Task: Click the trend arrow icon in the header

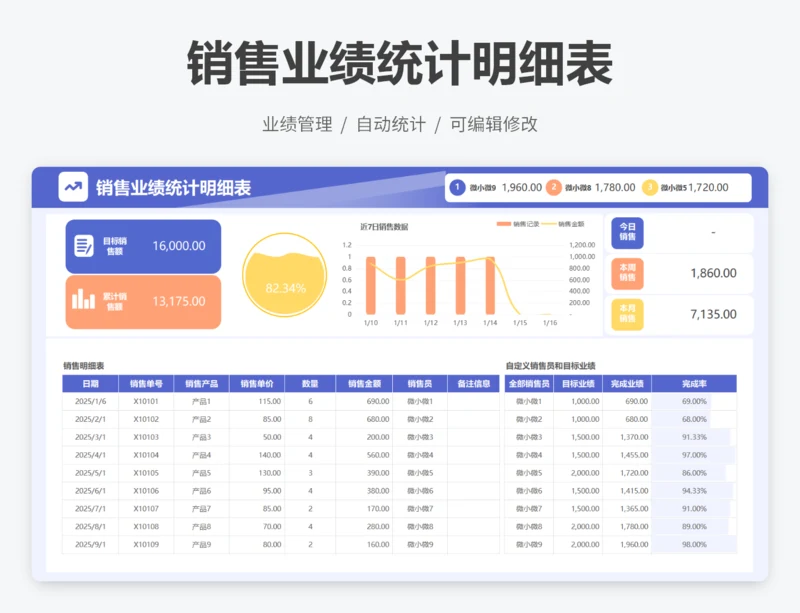Action: click(73, 187)
